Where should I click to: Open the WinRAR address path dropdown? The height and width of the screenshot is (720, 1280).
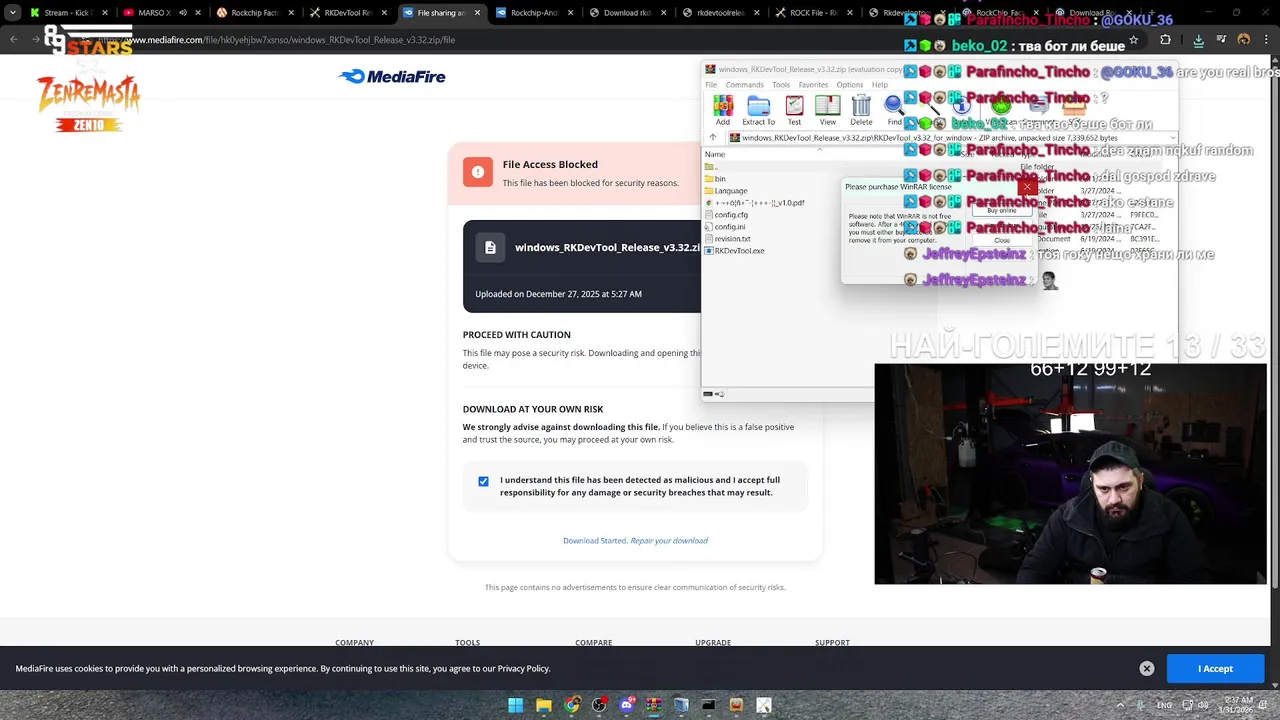1172,138
